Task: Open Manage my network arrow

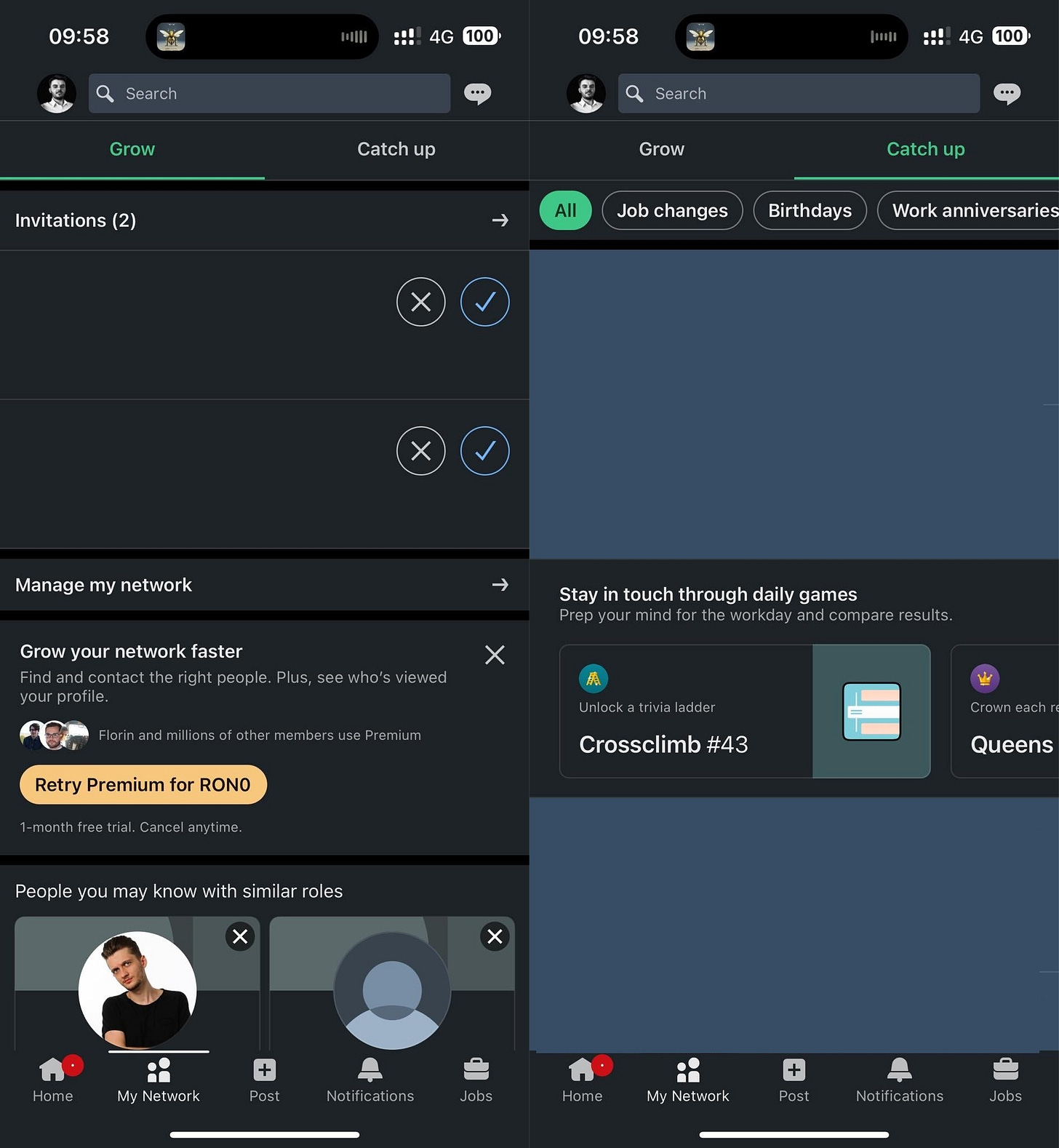Action: [x=500, y=585]
